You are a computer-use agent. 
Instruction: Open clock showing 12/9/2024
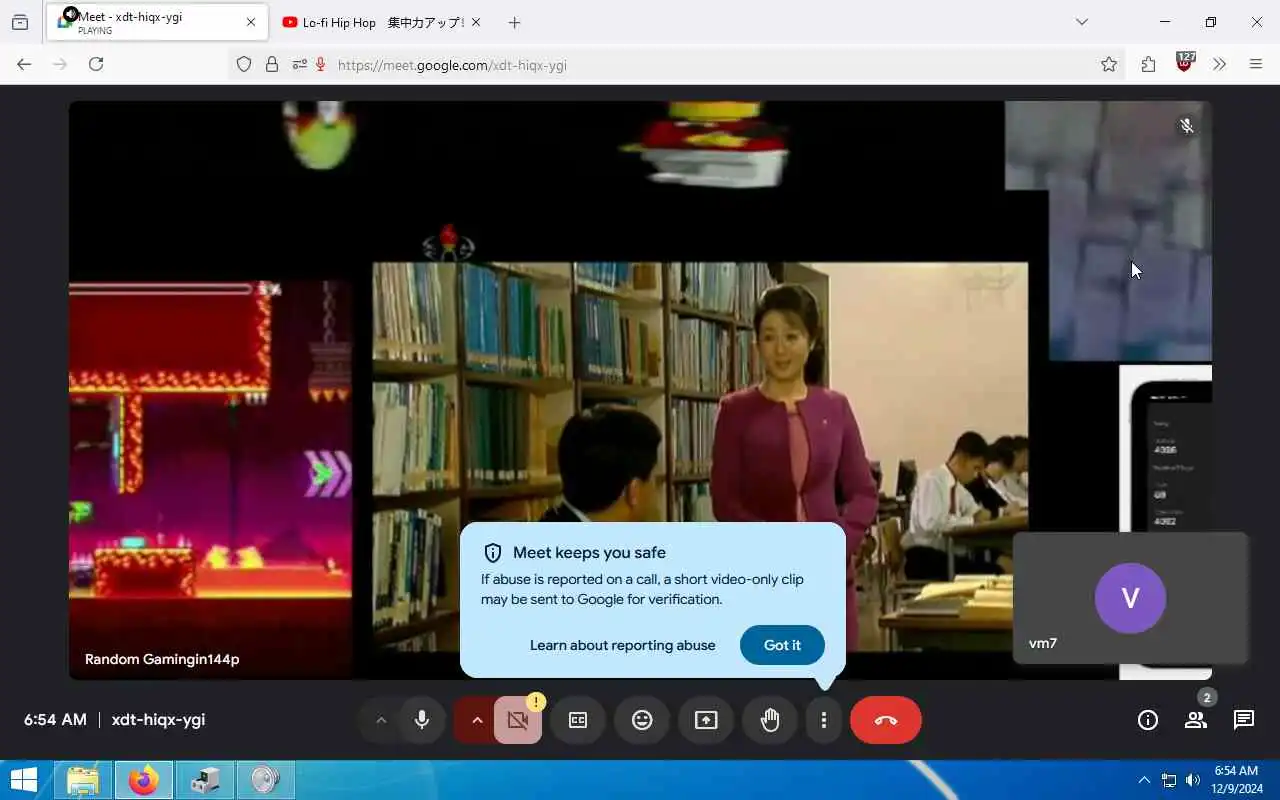(1236, 780)
